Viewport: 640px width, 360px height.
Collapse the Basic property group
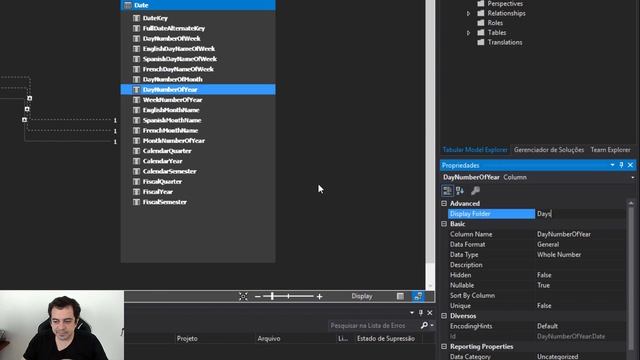444,224
